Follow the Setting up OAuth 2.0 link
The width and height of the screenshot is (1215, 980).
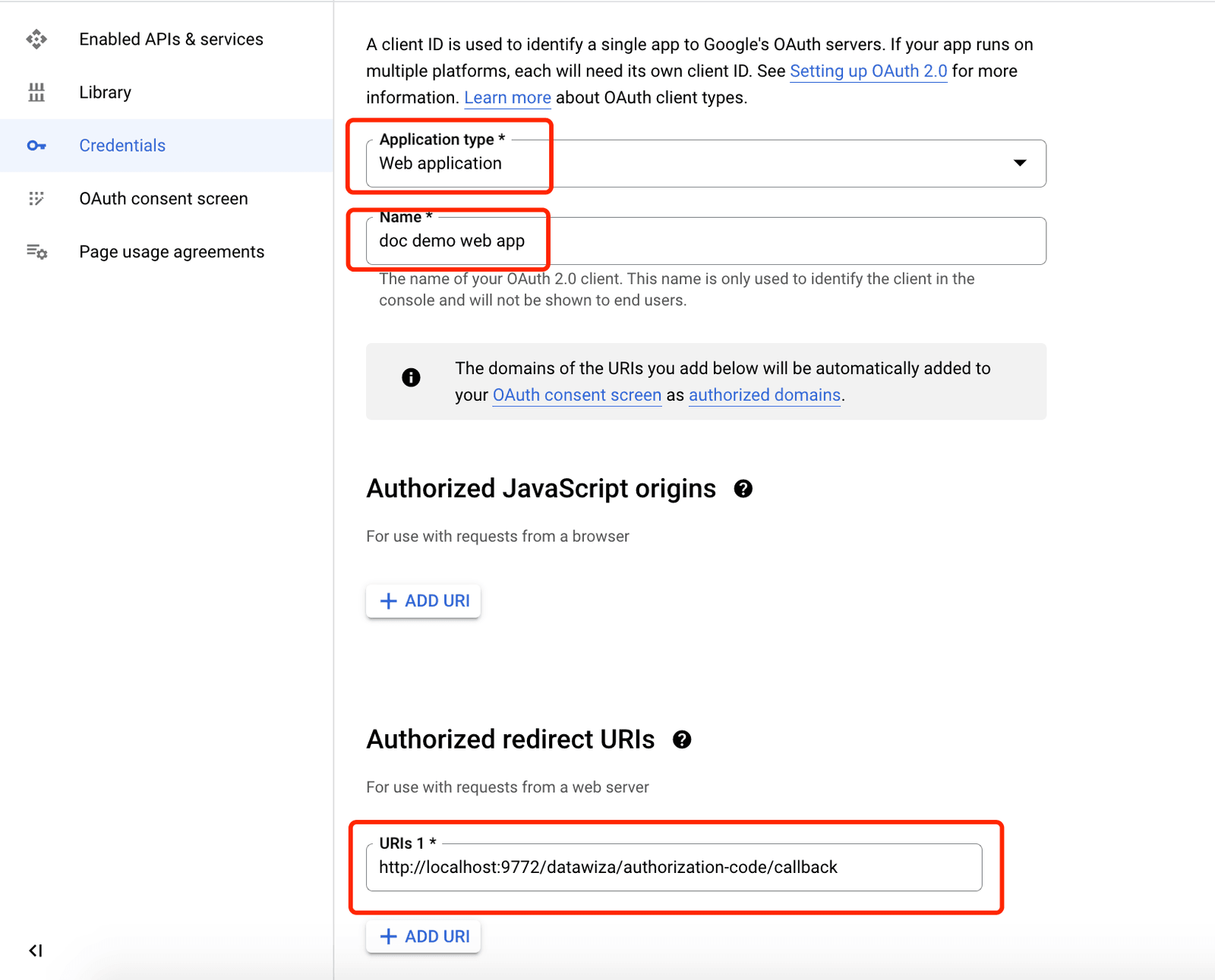[869, 71]
